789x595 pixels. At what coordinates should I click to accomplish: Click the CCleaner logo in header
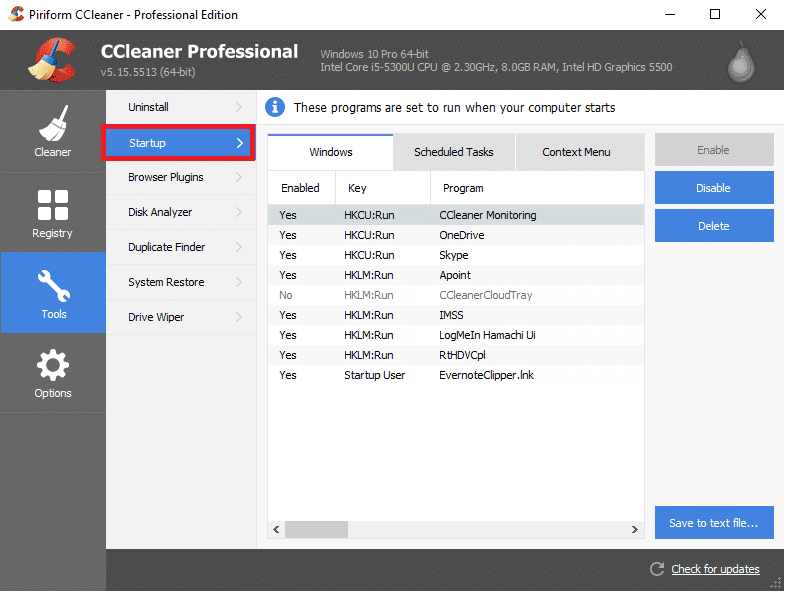point(51,60)
